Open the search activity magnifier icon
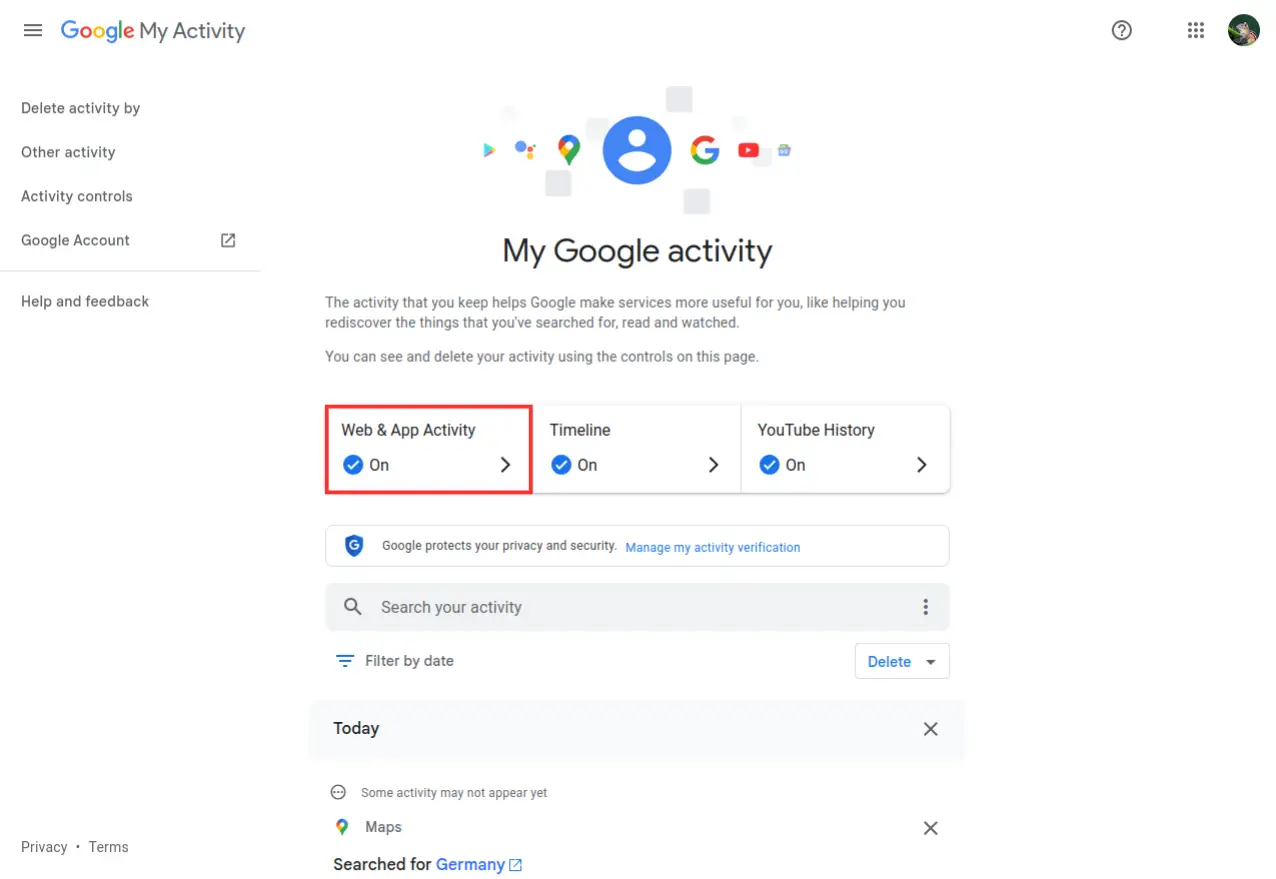The image size is (1276, 879). (352, 606)
